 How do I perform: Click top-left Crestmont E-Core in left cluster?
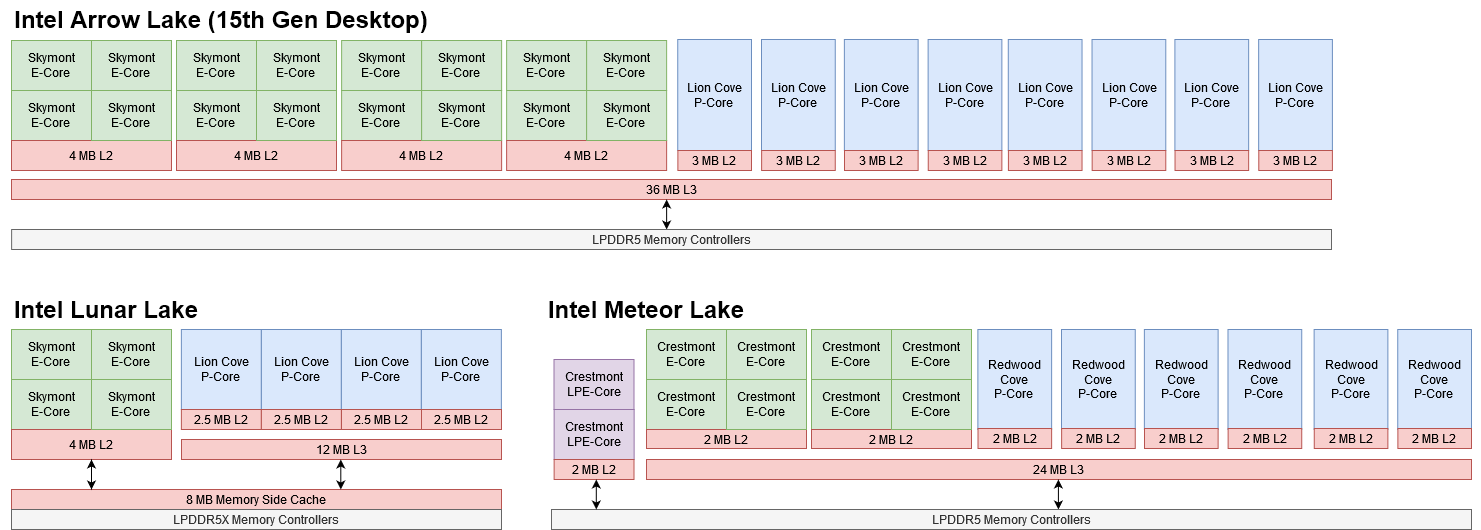(686, 354)
